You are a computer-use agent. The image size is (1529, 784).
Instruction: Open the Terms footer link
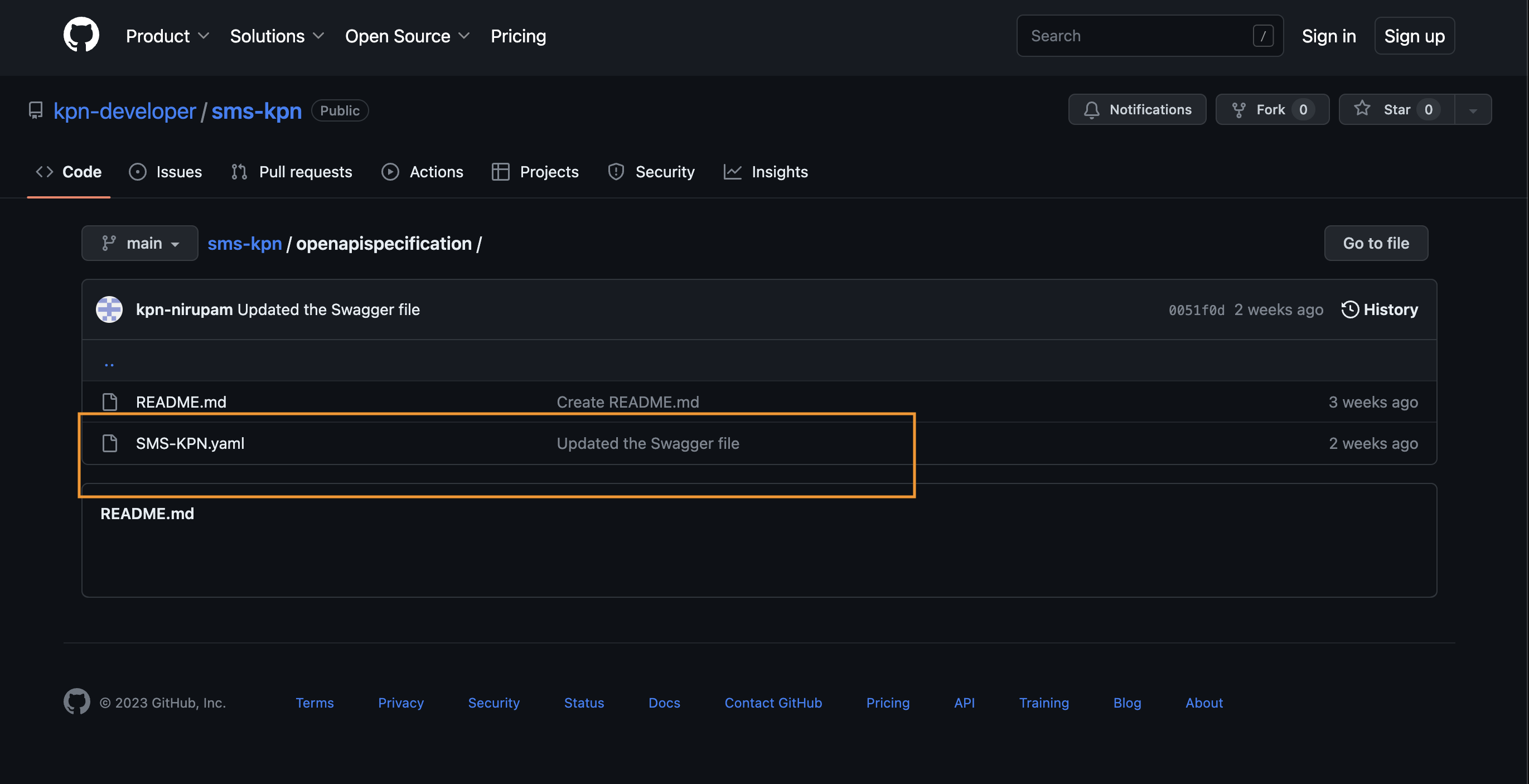[x=314, y=703]
